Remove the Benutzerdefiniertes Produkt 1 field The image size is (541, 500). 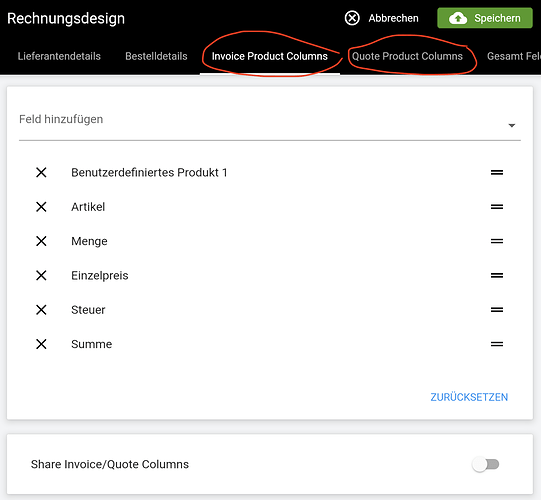pos(41,172)
